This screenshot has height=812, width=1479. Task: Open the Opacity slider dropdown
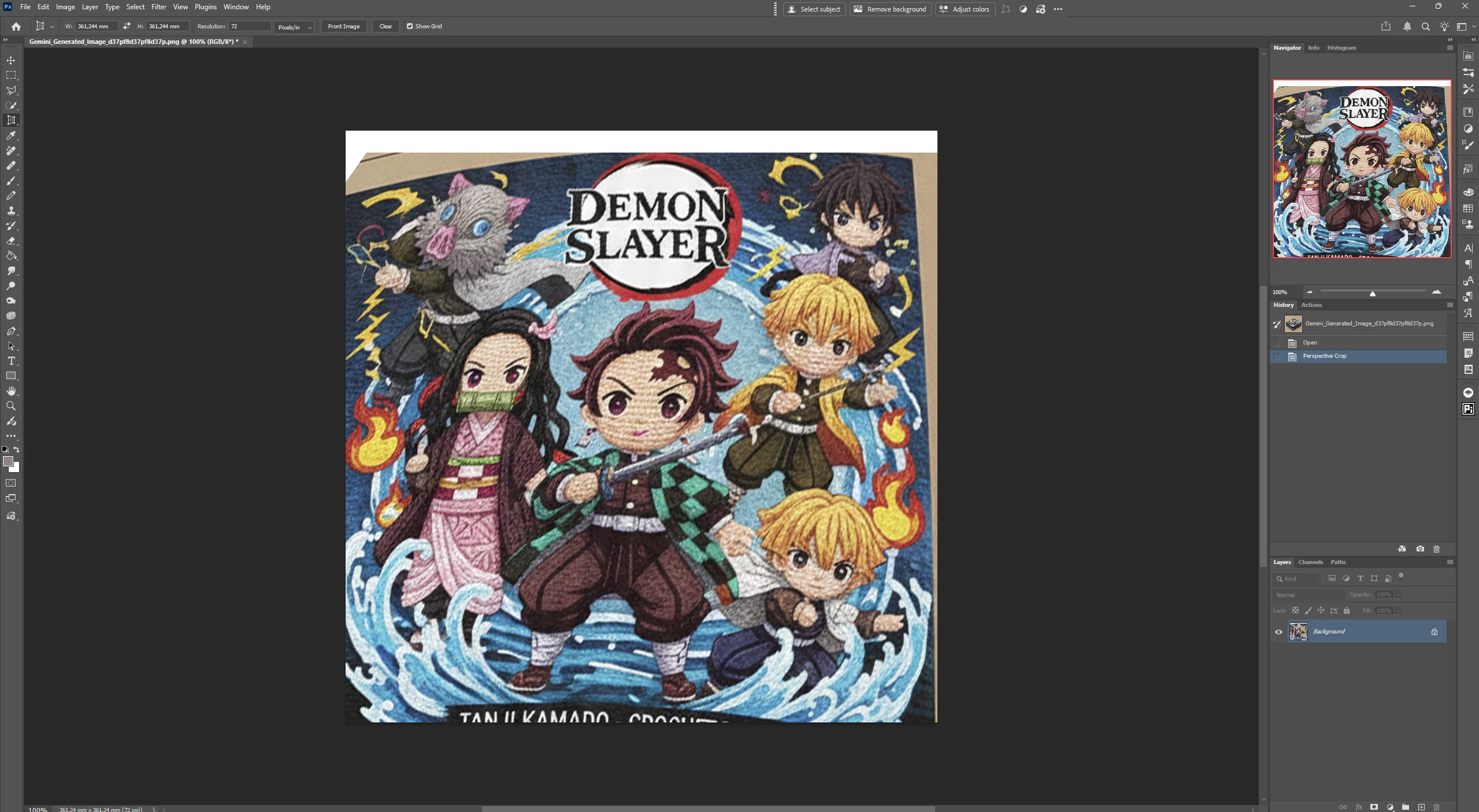(x=1399, y=595)
